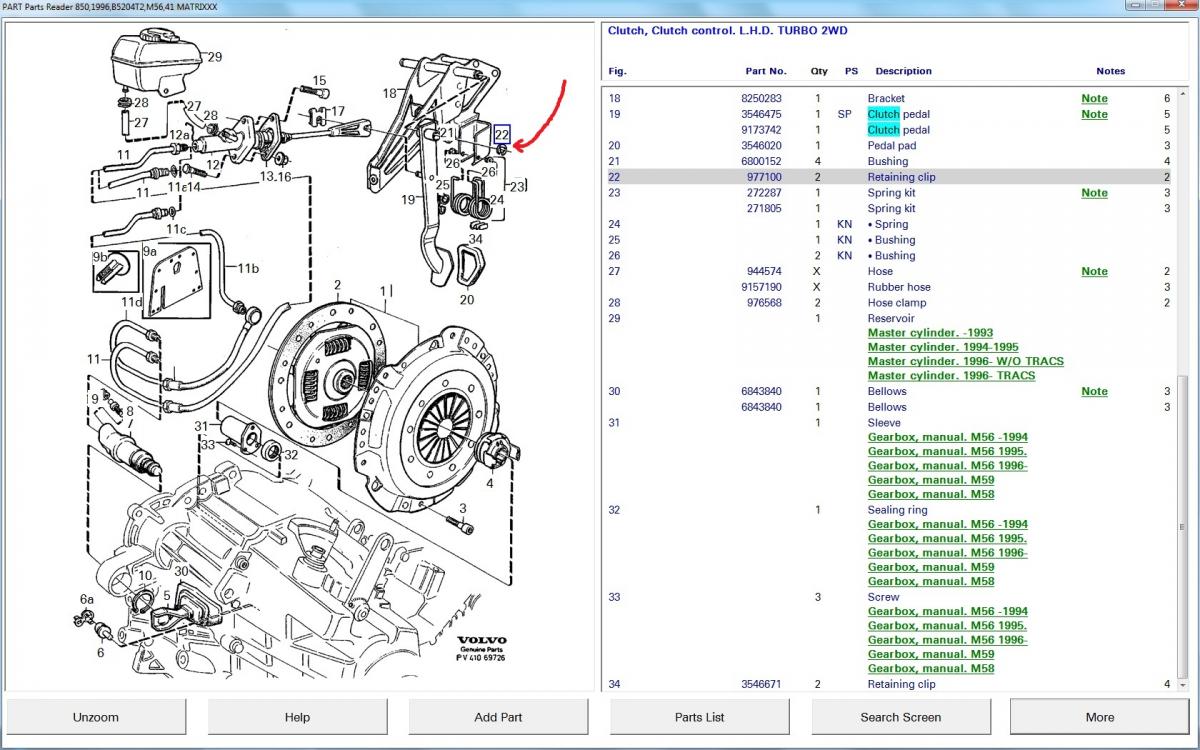Screen dimensions: 1200x750
Task: Select part number 8250283 Bracket
Action: click(761, 99)
